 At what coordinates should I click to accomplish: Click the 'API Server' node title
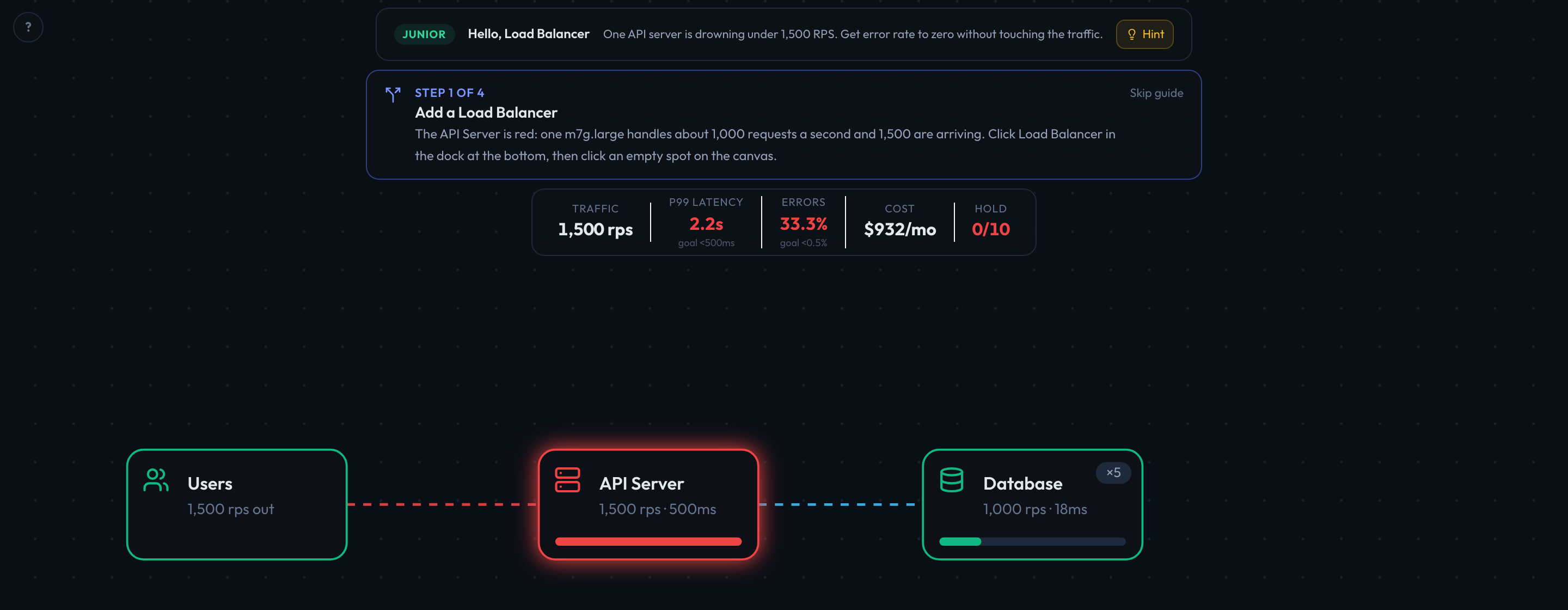tap(641, 484)
